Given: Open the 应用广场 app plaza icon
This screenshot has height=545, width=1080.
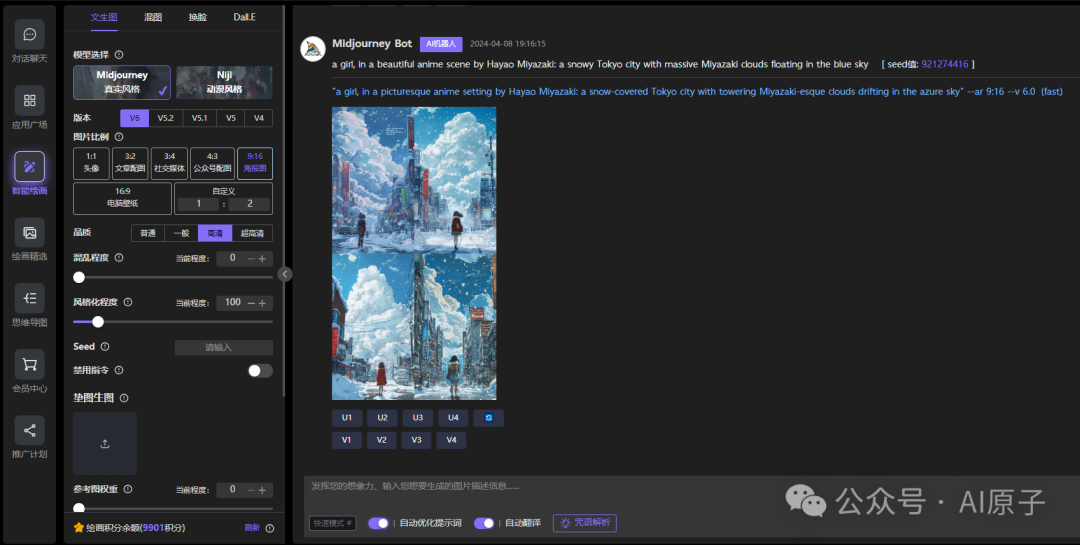Looking at the screenshot, I should click(30, 101).
